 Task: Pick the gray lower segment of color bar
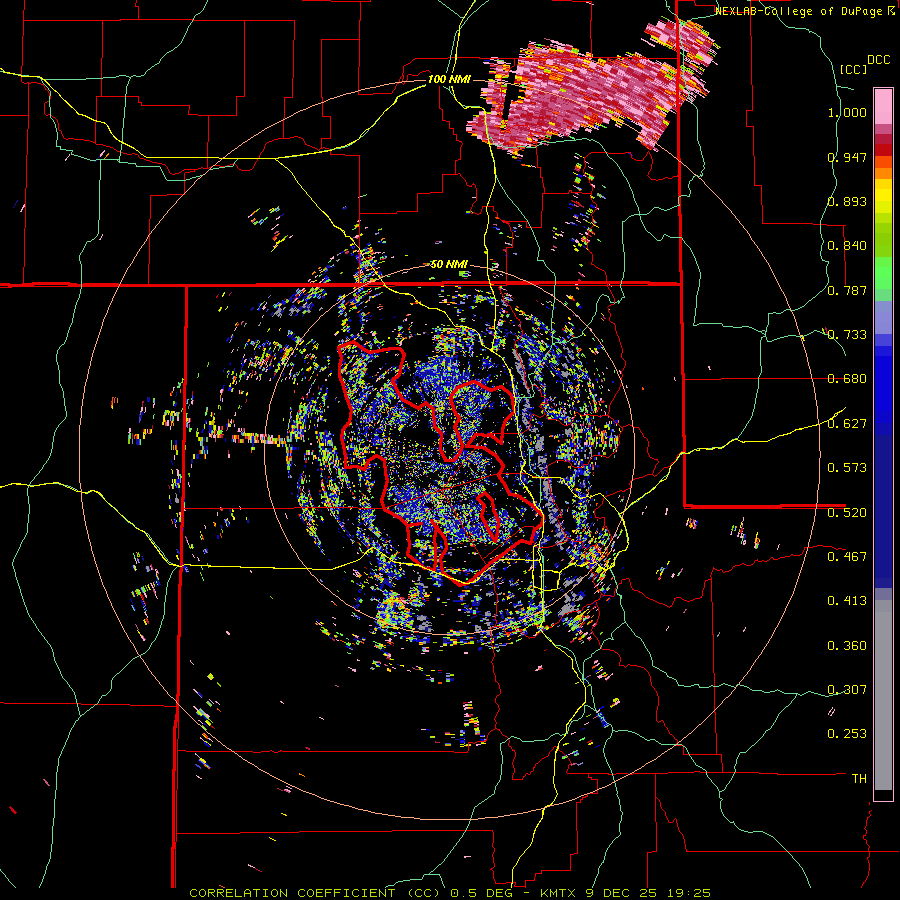(883, 695)
